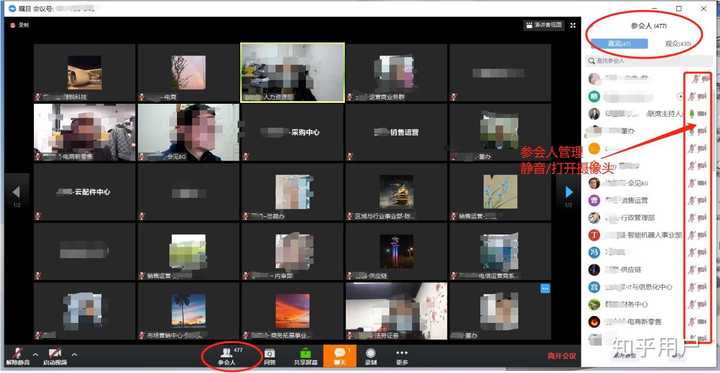
Task: Click the 参会人 (477) panel header
Action: coord(648,26)
